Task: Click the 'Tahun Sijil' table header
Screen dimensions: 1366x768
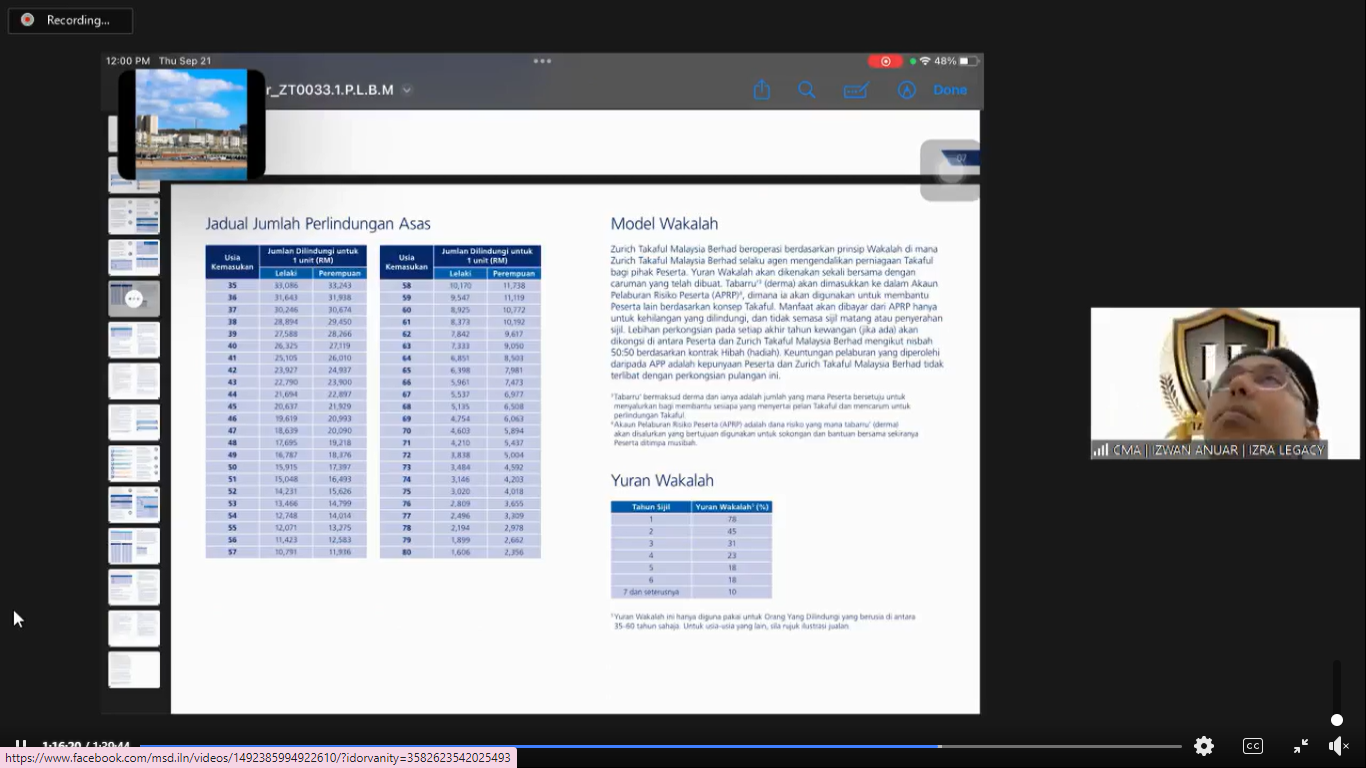Action: click(651, 507)
